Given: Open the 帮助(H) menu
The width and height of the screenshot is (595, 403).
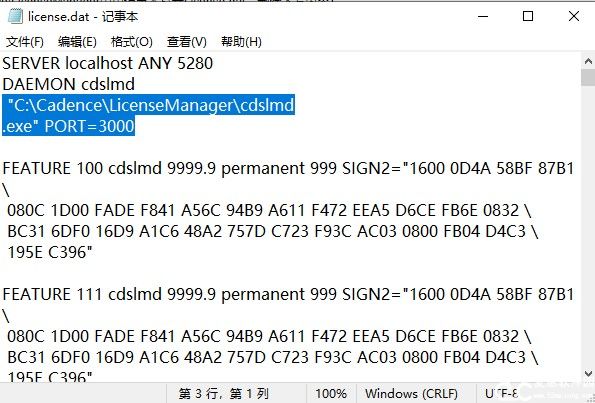Looking at the screenshot, I should coord(241,41).
